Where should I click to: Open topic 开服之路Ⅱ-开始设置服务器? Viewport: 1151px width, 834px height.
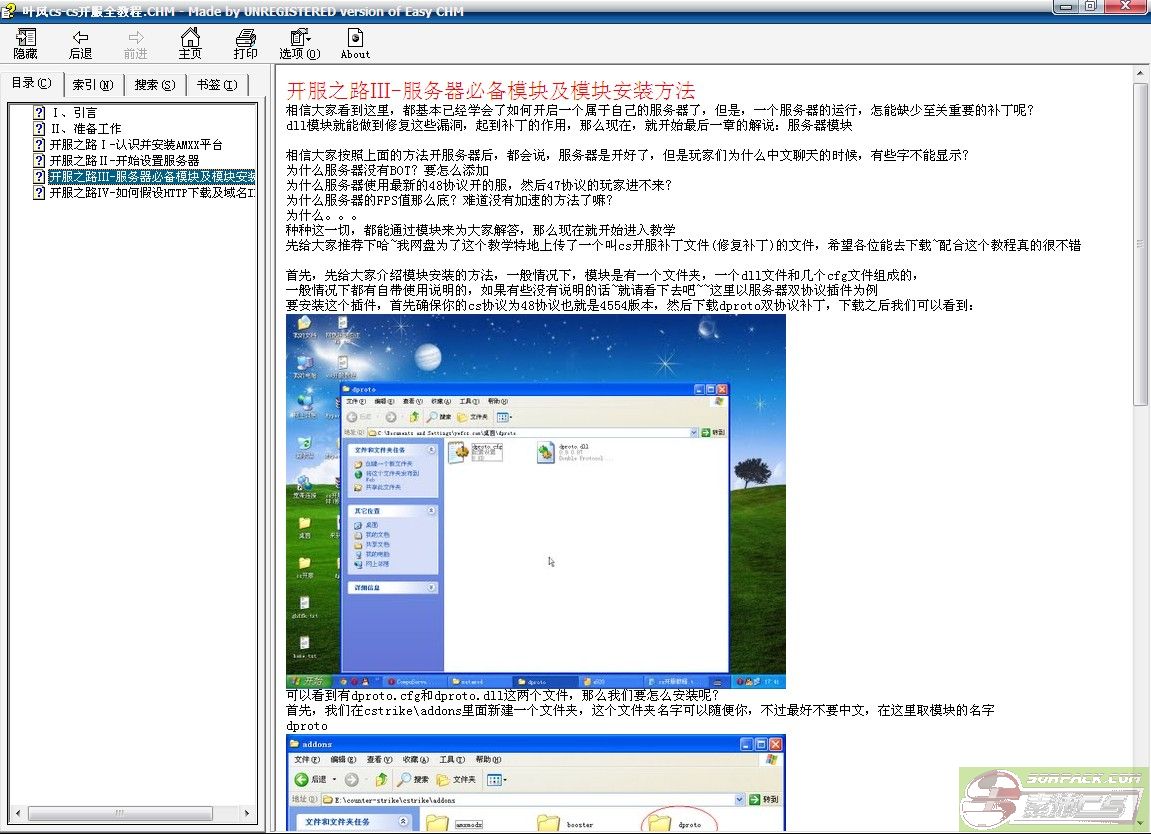click(124, 161)
